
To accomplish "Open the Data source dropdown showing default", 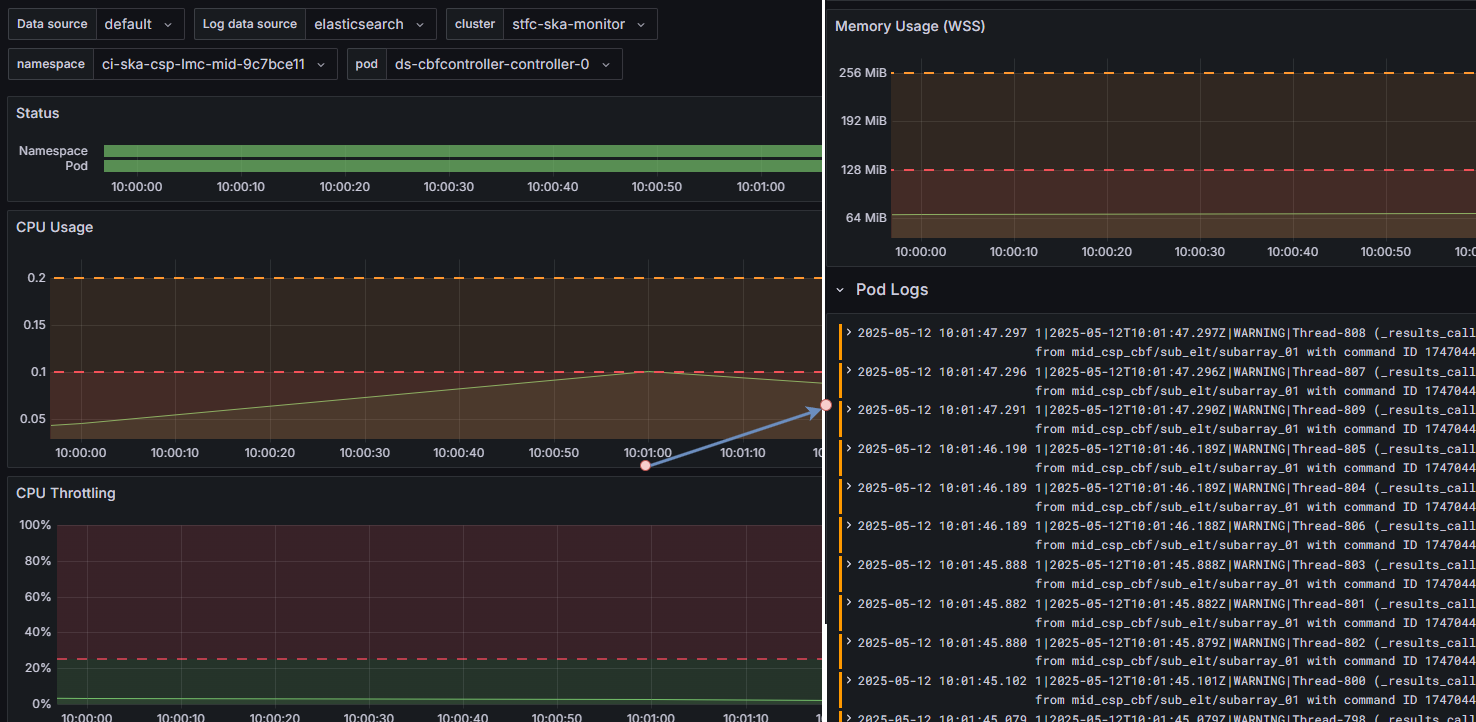I will pos(140,24).
